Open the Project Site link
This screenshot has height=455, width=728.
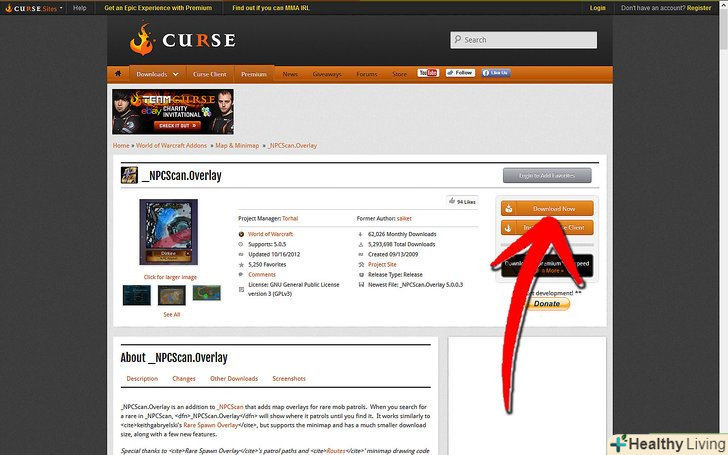[x=382, y=264]
